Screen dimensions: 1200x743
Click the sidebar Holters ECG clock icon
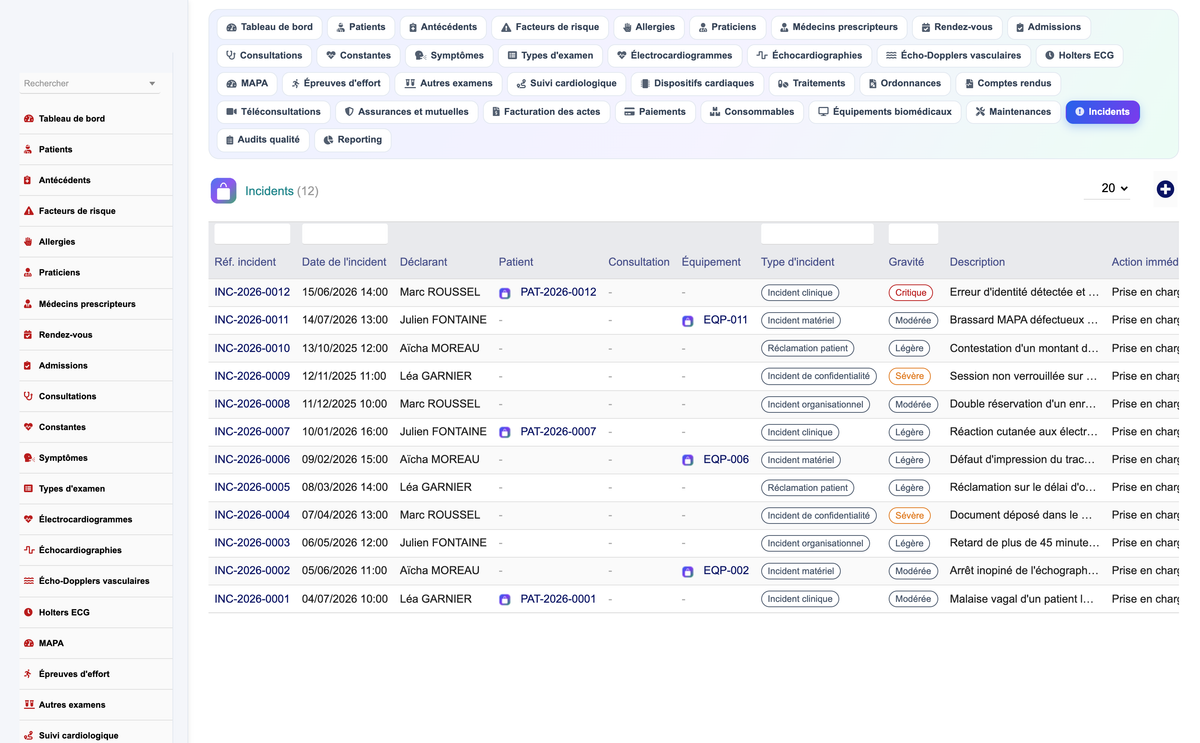[29, 612]
